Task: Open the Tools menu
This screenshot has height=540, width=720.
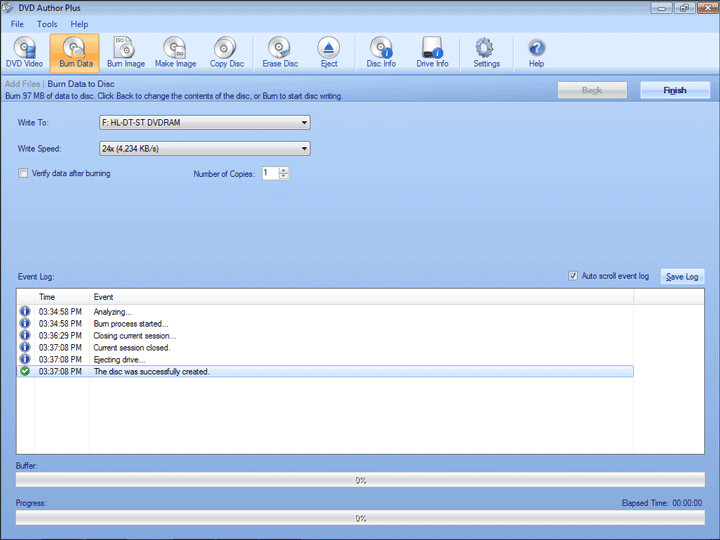Action: coord(47,24)
